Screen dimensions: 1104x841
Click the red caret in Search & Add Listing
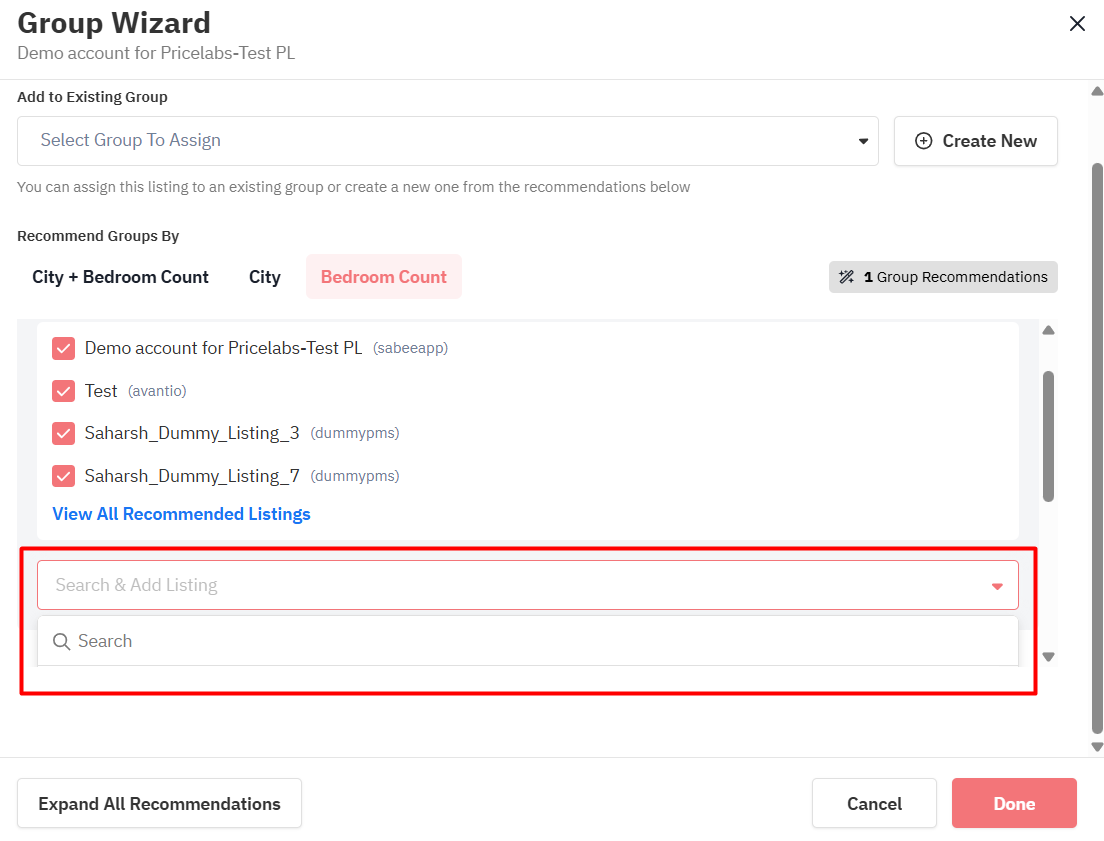997,586
